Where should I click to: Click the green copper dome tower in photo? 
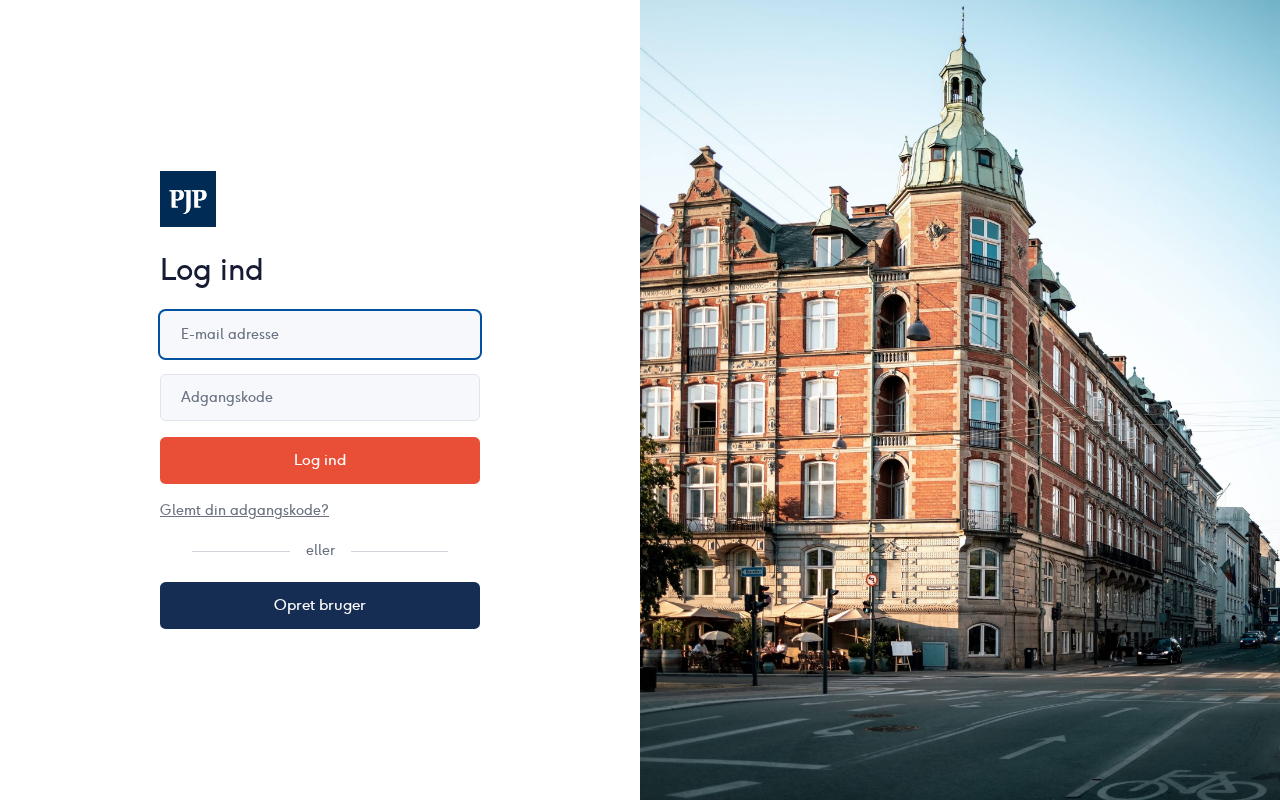(x=962, y=120)
